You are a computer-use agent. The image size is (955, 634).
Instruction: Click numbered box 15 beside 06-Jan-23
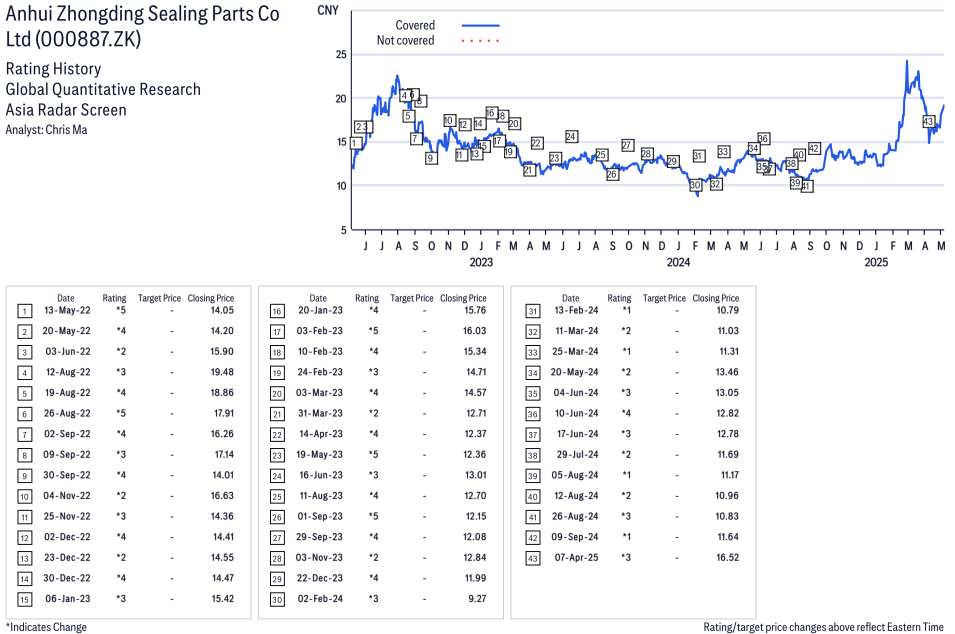click(24, 600)
